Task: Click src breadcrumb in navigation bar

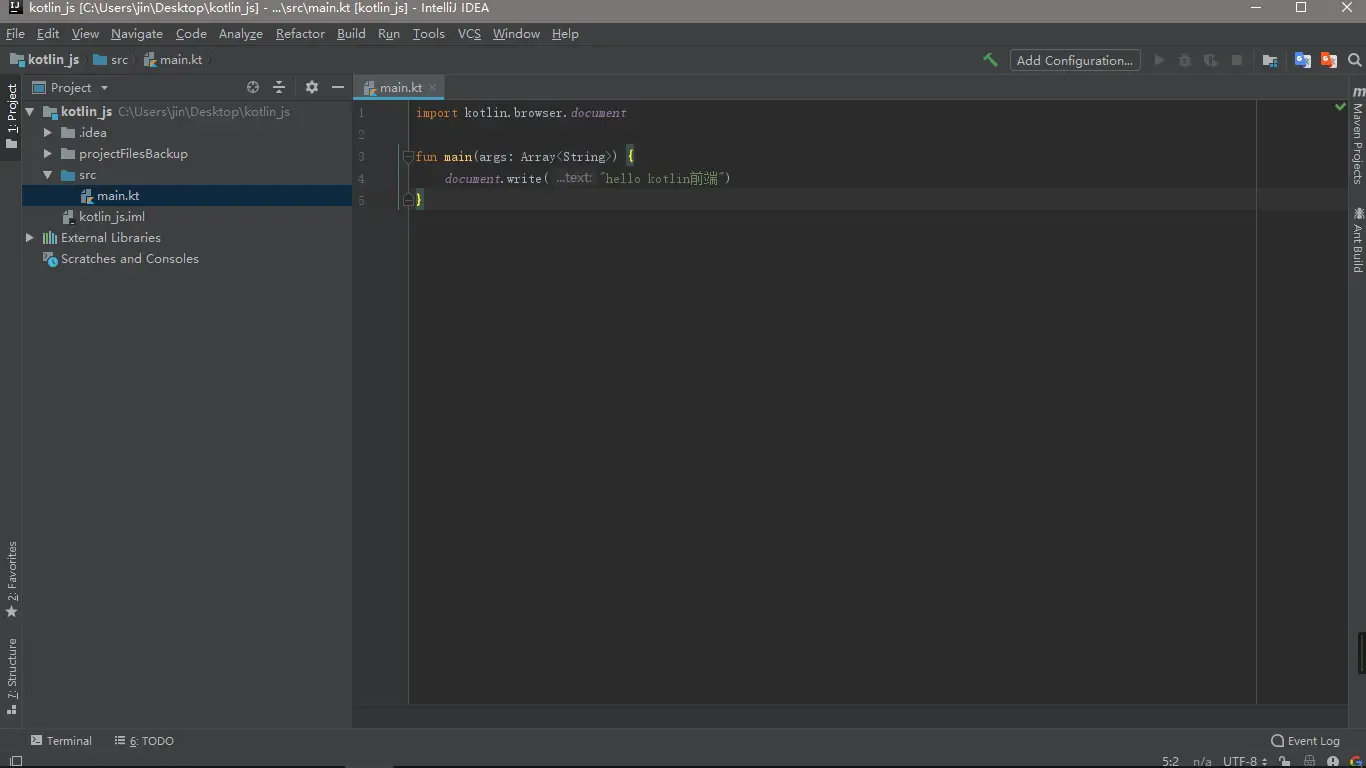Action: tap(111, 60)
